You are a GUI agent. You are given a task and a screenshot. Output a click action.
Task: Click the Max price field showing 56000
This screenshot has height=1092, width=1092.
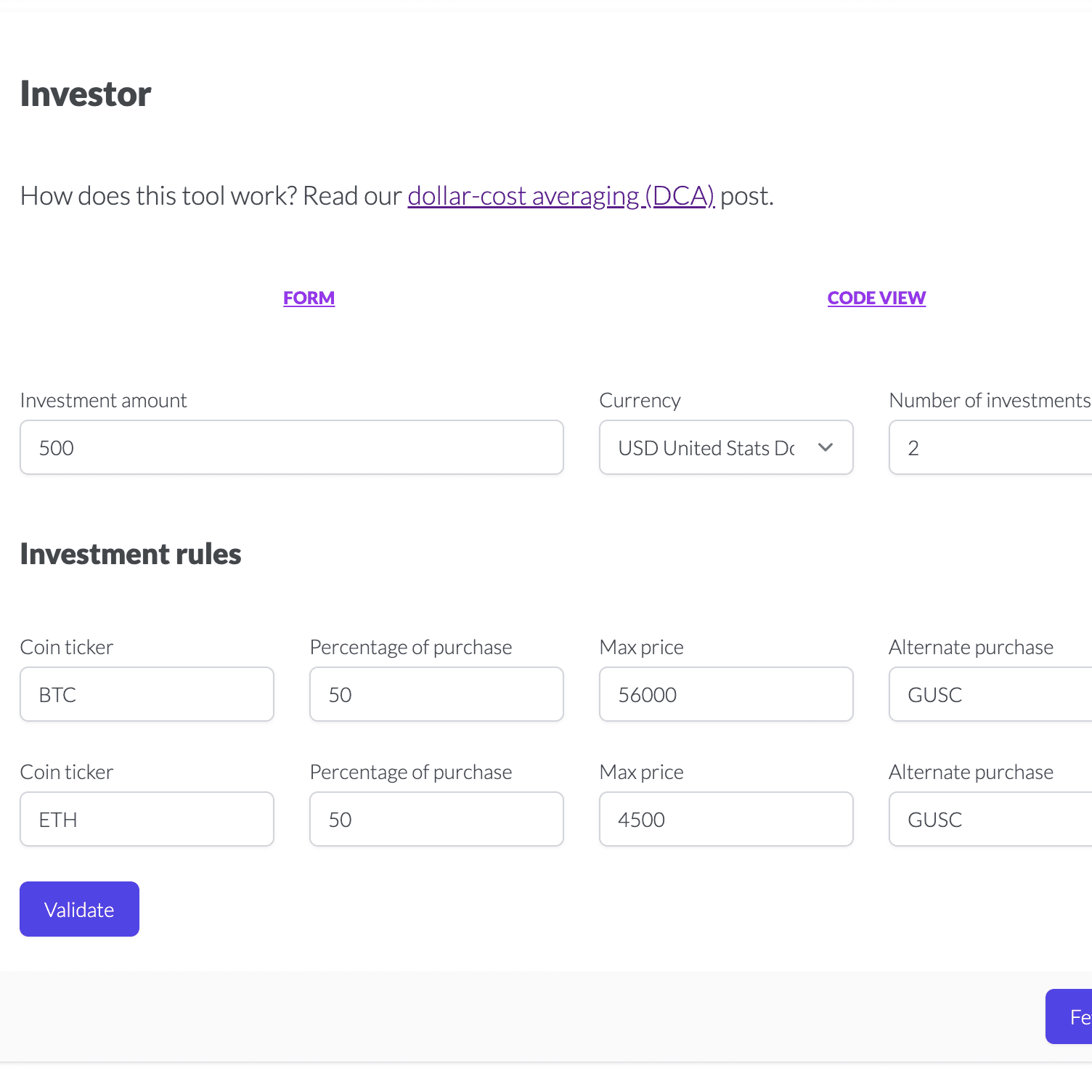pyautogui.click(x=726, y=694)
